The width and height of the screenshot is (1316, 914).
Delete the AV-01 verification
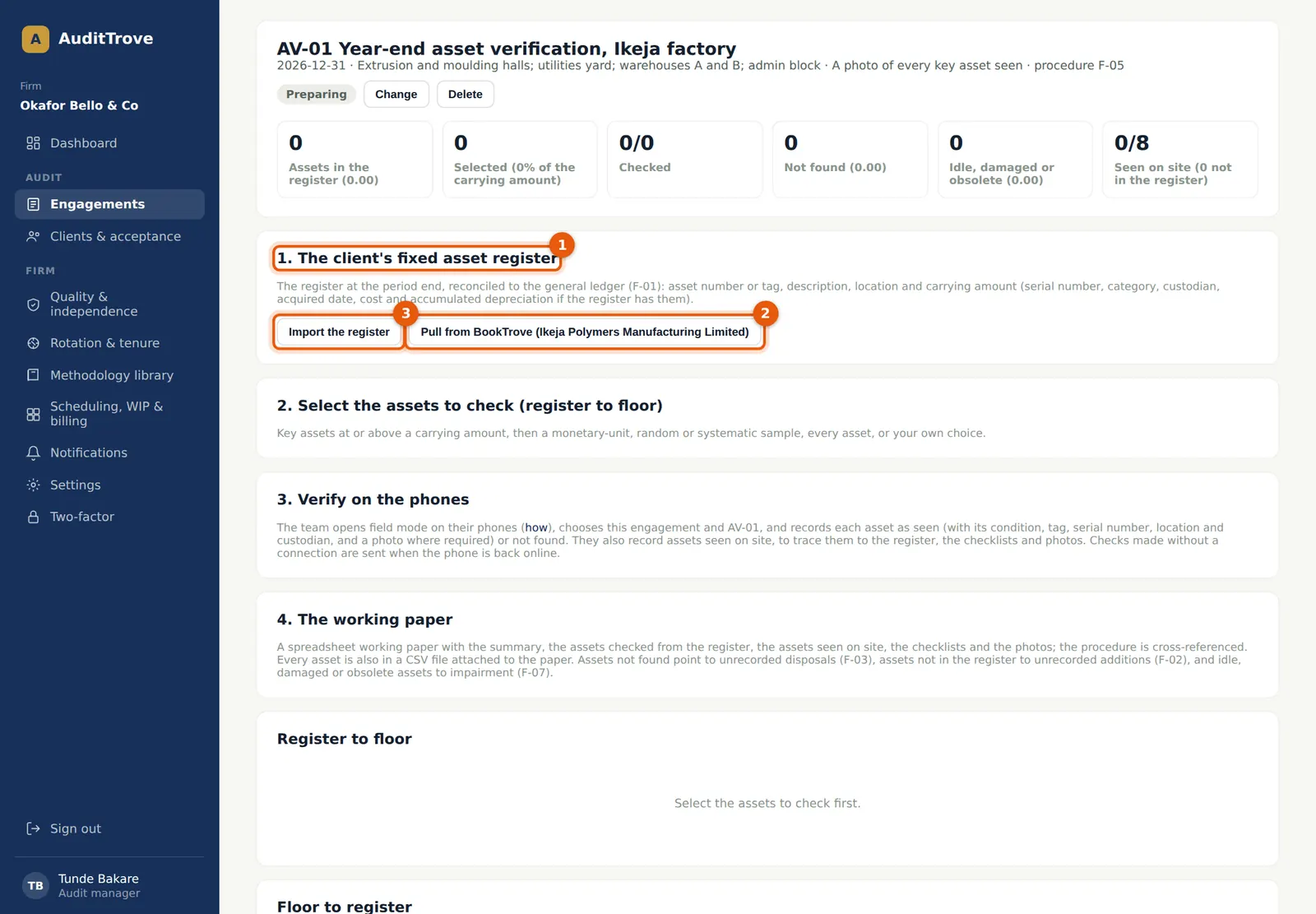click(x=466, y=95)
